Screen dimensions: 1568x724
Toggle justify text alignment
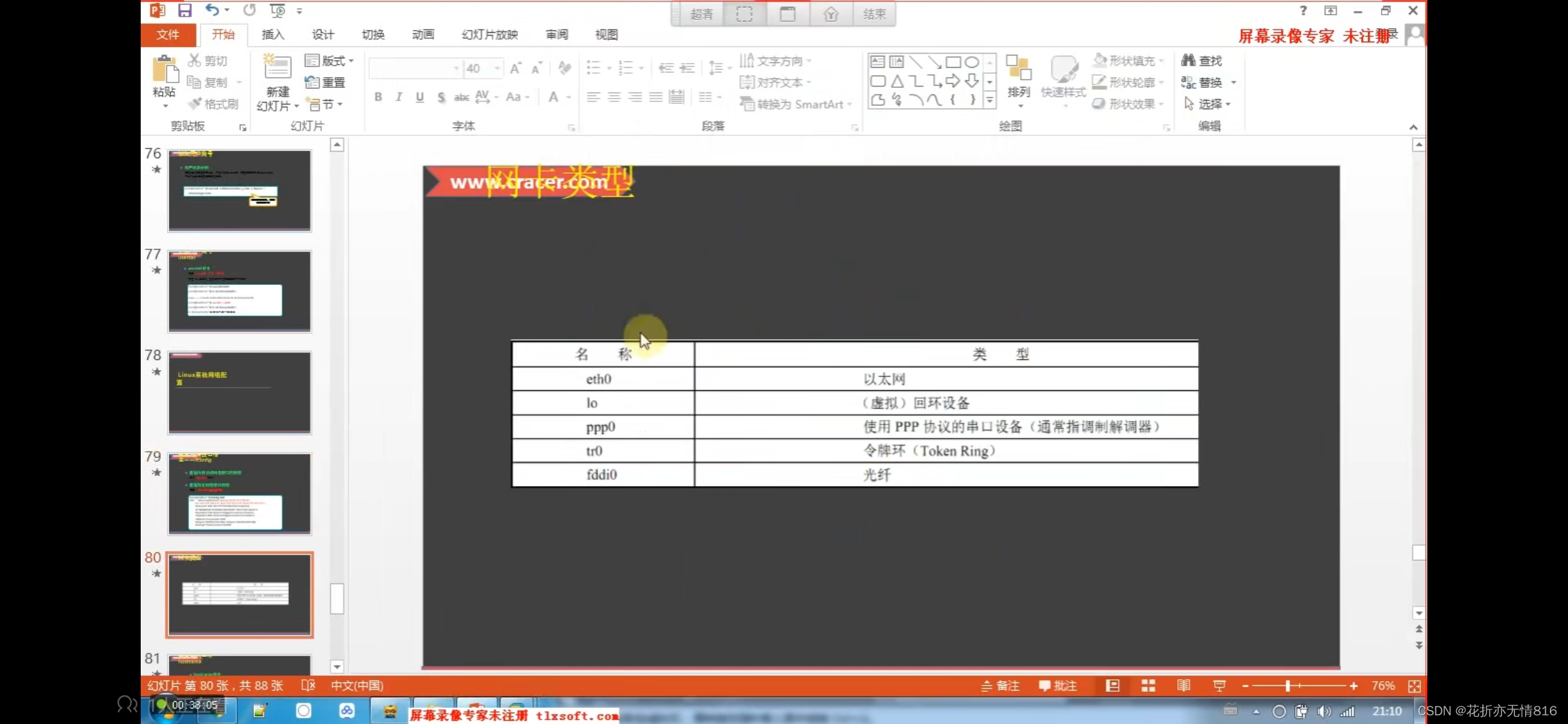[x=656, y=97]
